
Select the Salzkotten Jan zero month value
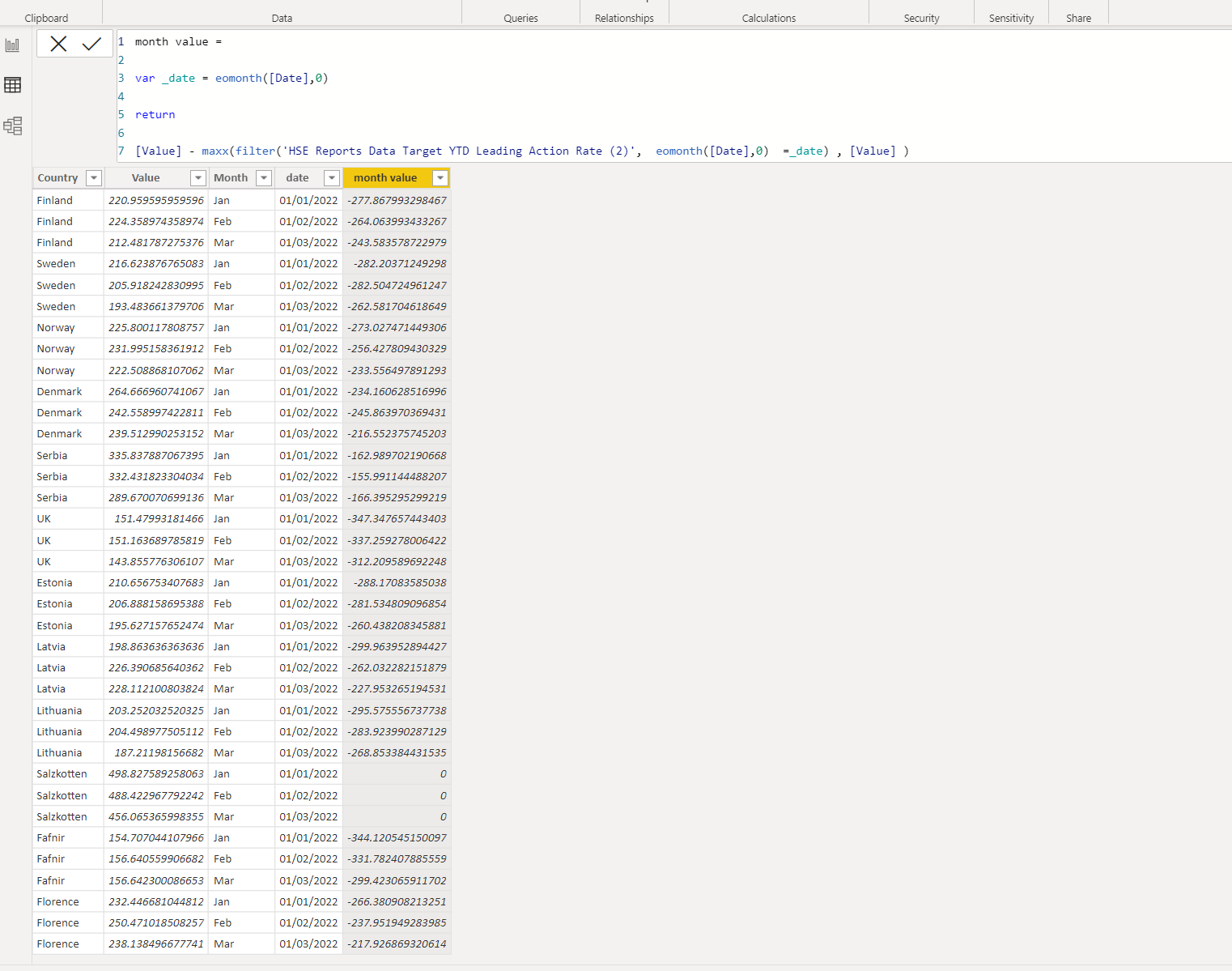click(397, 774)
